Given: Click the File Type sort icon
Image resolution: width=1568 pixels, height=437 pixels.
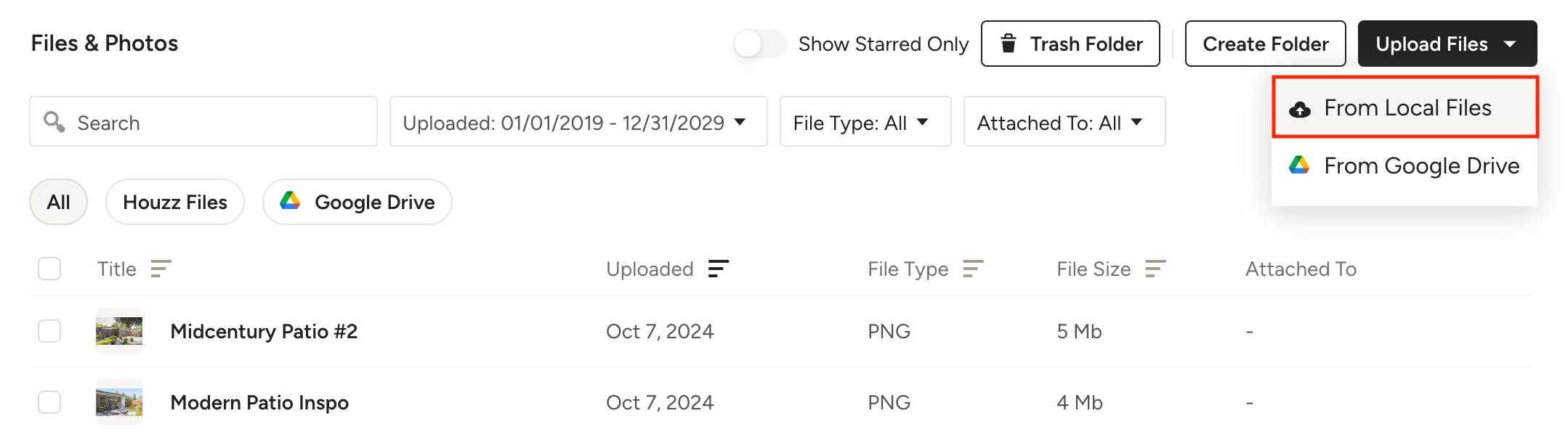Looking at the screenshot, I should point(972,269).
